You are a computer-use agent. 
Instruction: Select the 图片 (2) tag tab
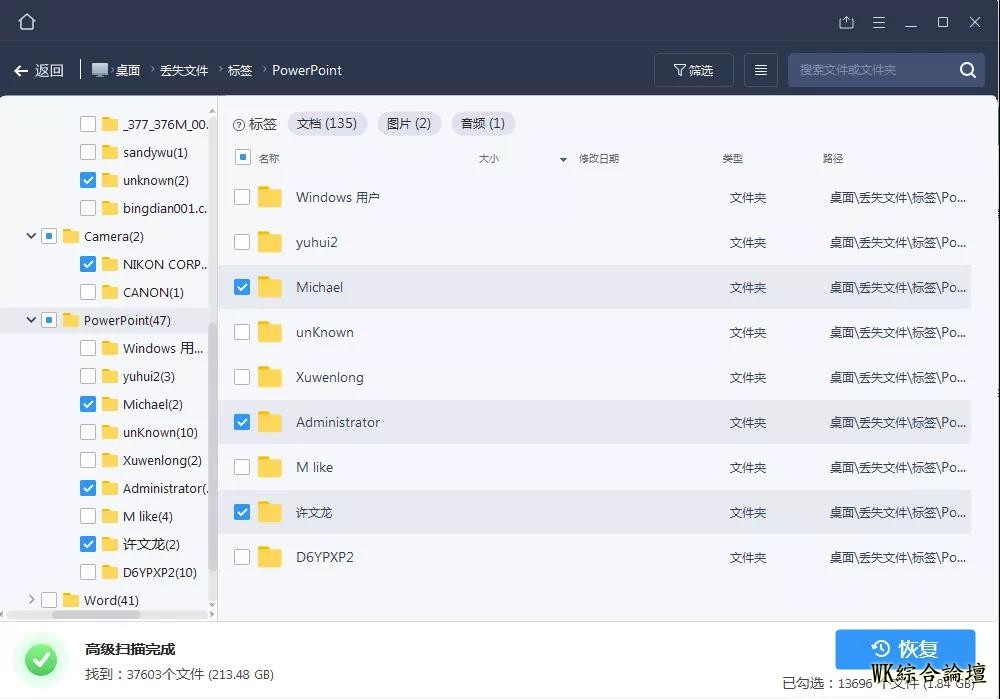point(408,124)
